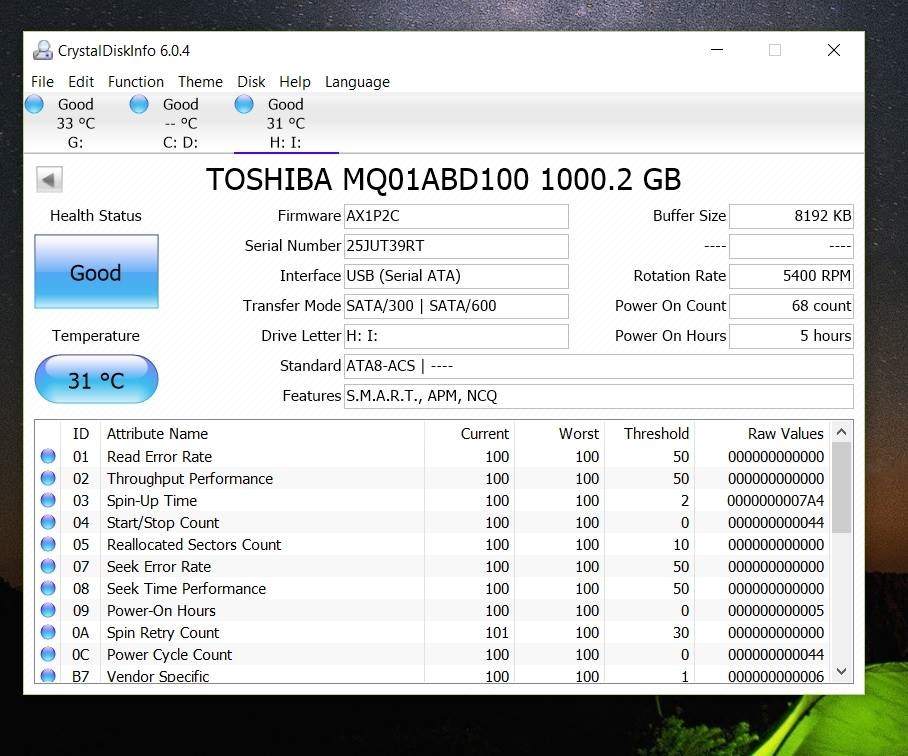The height and width of the screenshot is (756, 908).
Task: Click the ID column header
Action: [80, 434]
